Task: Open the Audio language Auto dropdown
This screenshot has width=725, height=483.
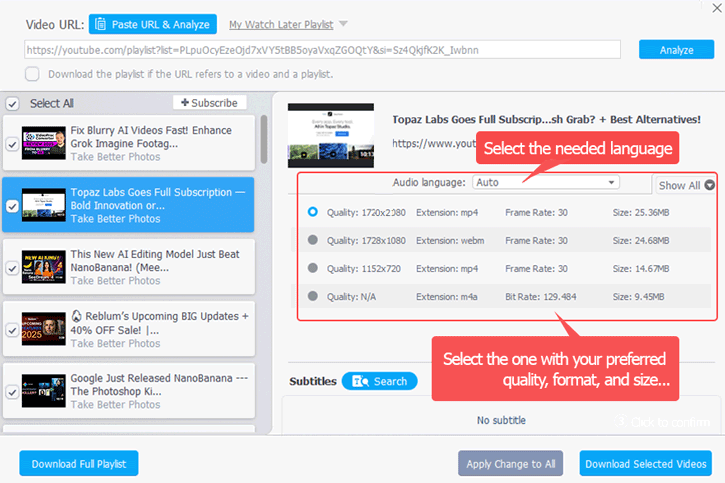Action: pyautogui.click(x=546, y=183)
